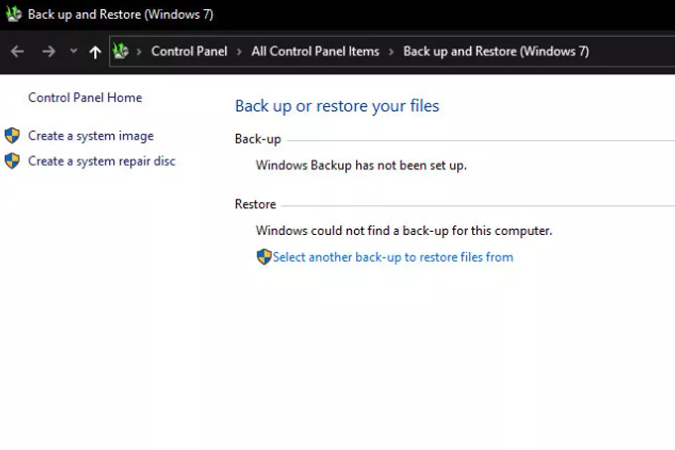Click the shield icon beside Create a system image
This screenshot has width=675, height=450.
click(x=12, y=136)
